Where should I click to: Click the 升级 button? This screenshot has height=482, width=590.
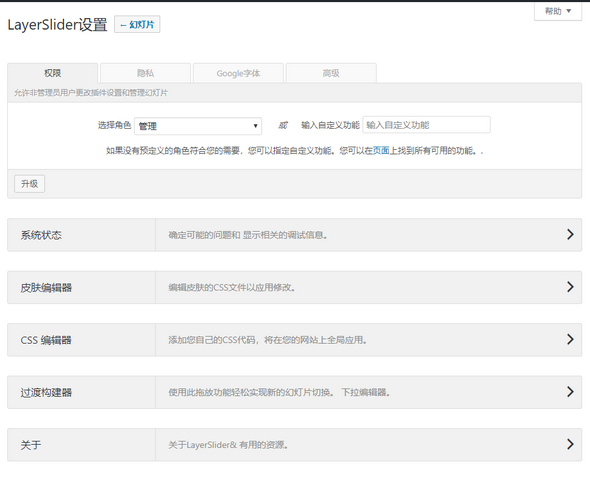(x=29, y=184)
